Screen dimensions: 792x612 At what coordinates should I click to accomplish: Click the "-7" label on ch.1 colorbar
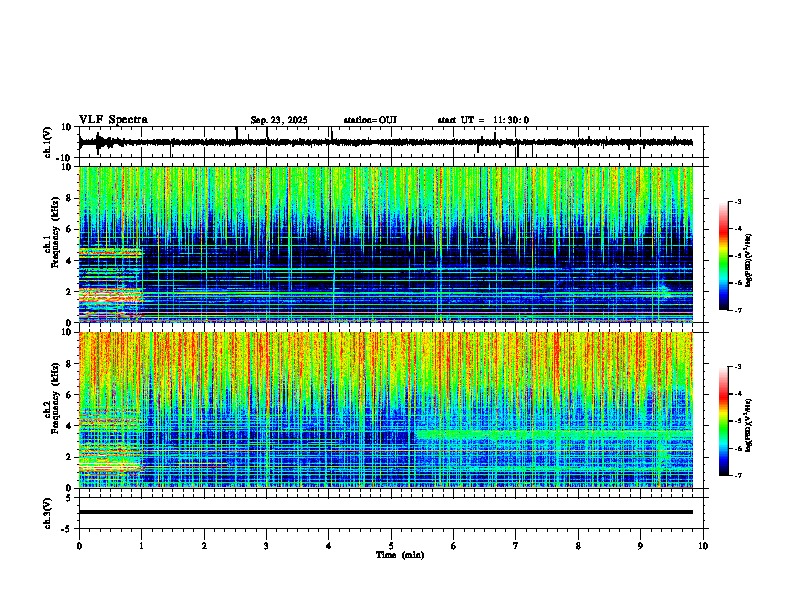click(x=737, y=310)
